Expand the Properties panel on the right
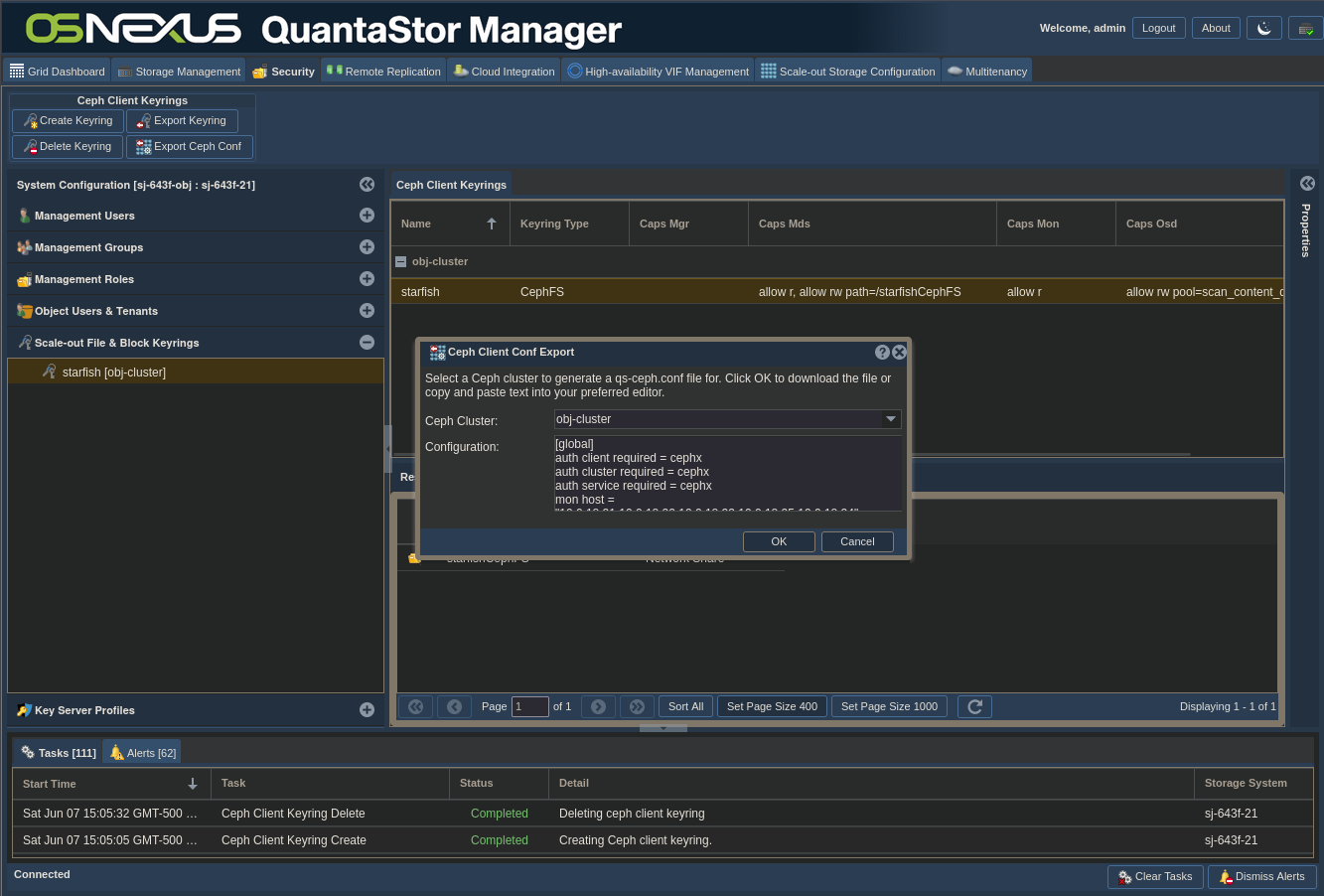The image size is (1324, 896). [1307, 184]
